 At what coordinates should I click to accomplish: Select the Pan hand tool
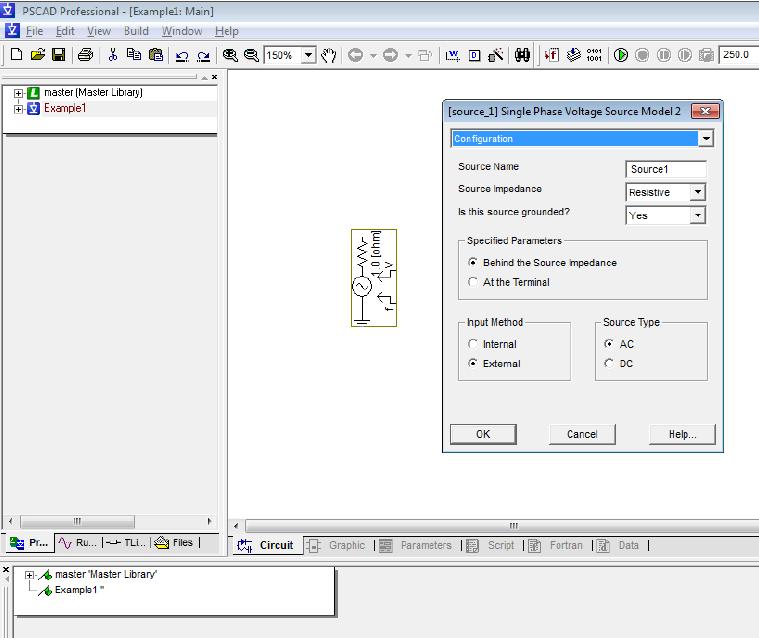coord(329,55)
